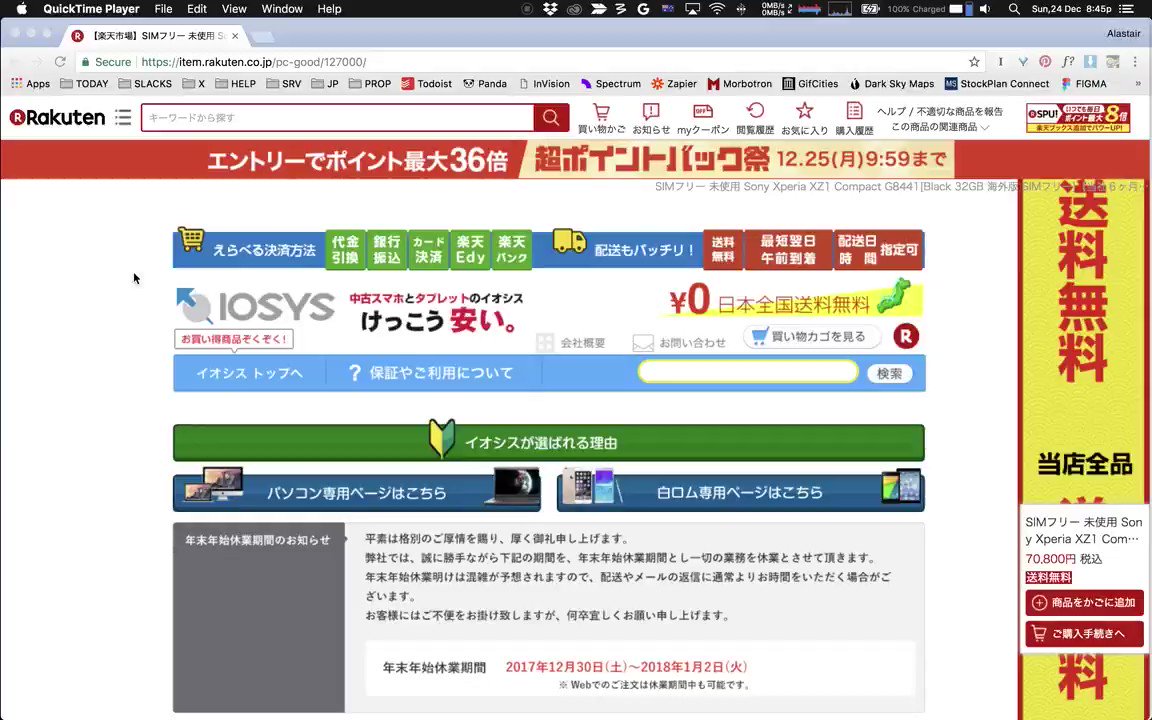Open the Notification Center menu bar icon

coord(1125,9)
